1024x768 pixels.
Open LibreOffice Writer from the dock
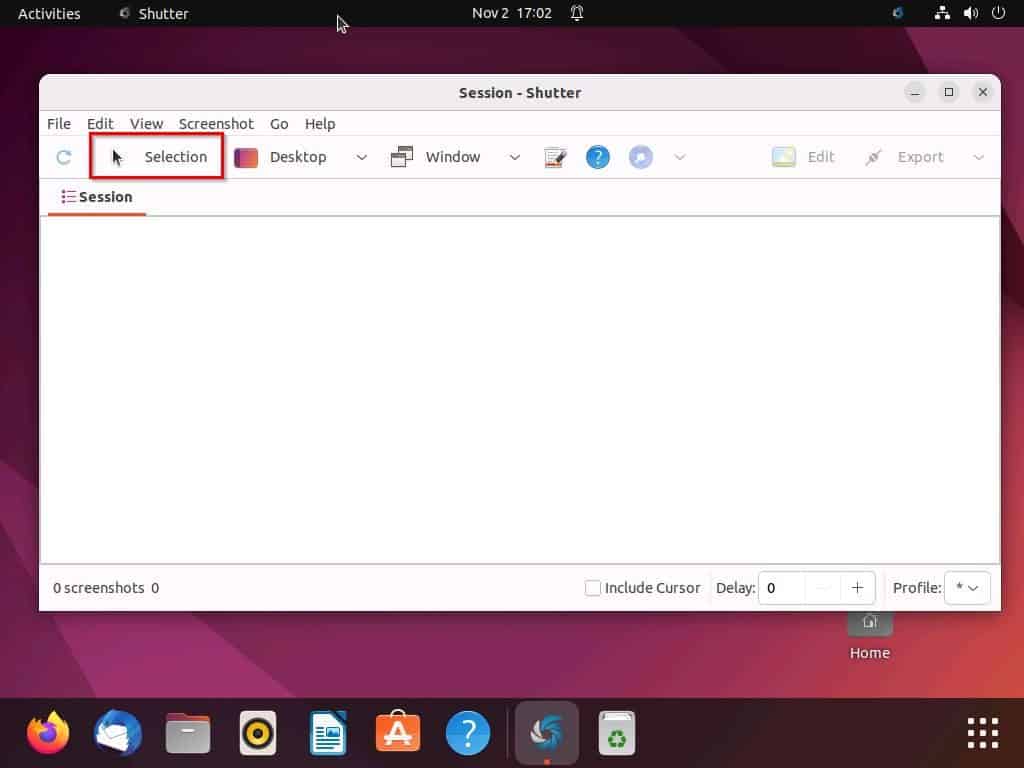pos(328,733)
